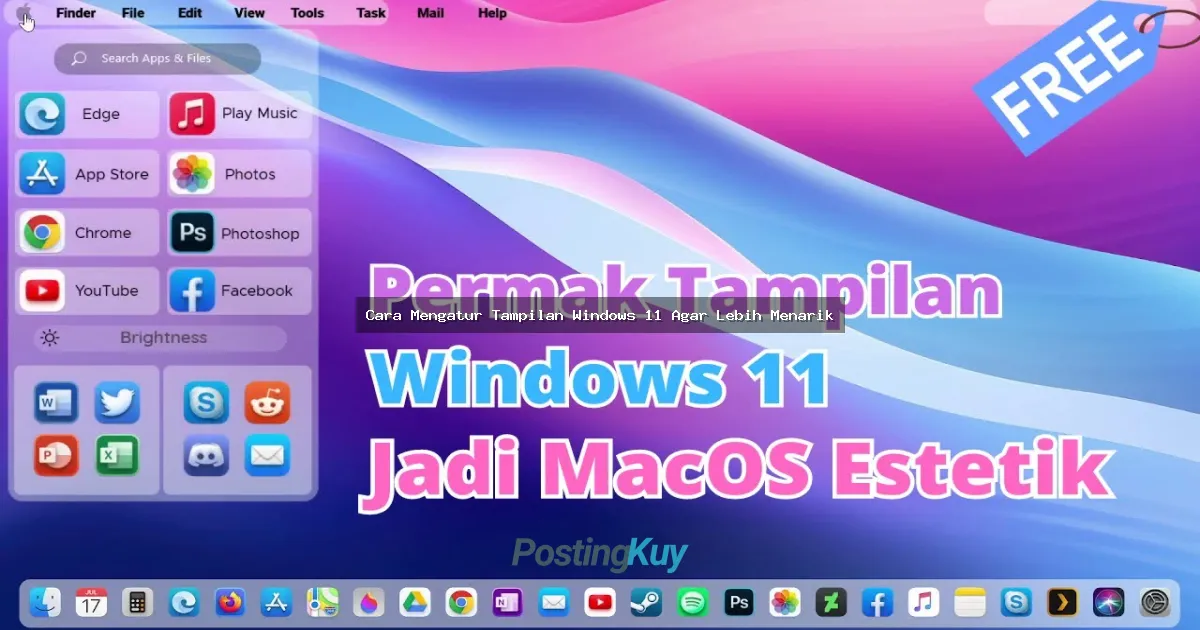Viewport: 1200px width, 630px height.
Task: Open the Skype icon in launcher panel
Action: [206, 403]
